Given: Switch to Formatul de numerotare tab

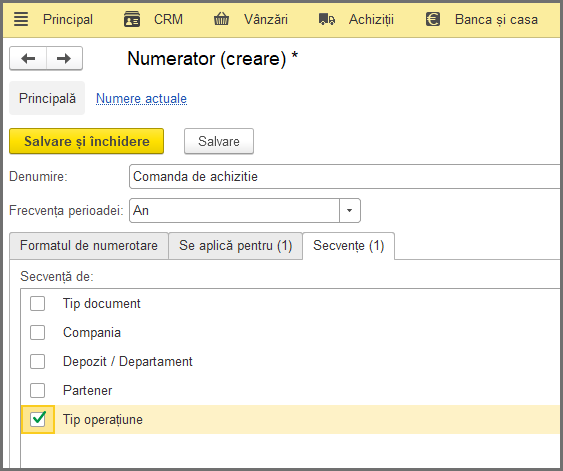Looking at the screenshot, I should pos(89,246).
